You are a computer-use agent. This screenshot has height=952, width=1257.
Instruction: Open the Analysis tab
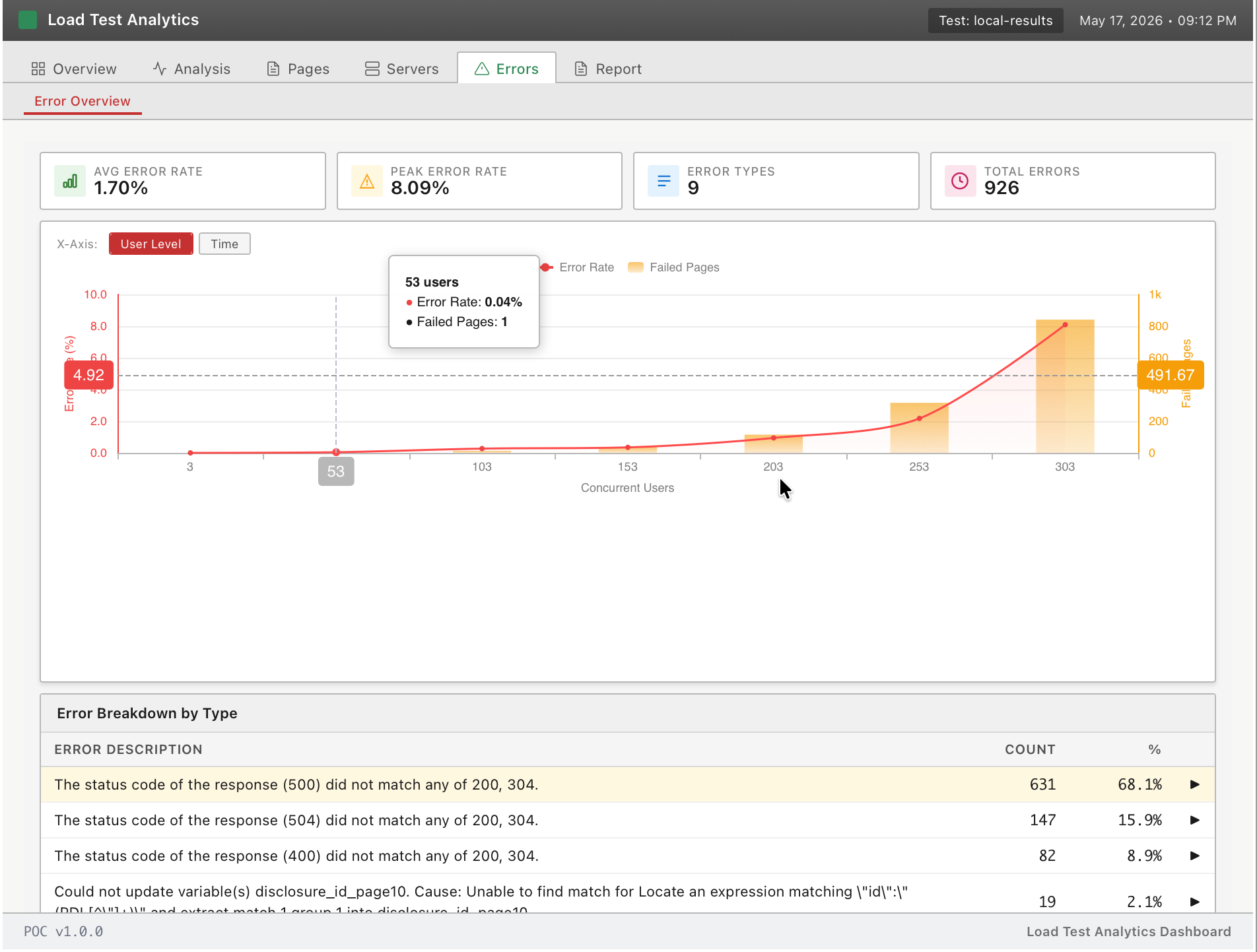pyautogui.click(x=191, y=69)
